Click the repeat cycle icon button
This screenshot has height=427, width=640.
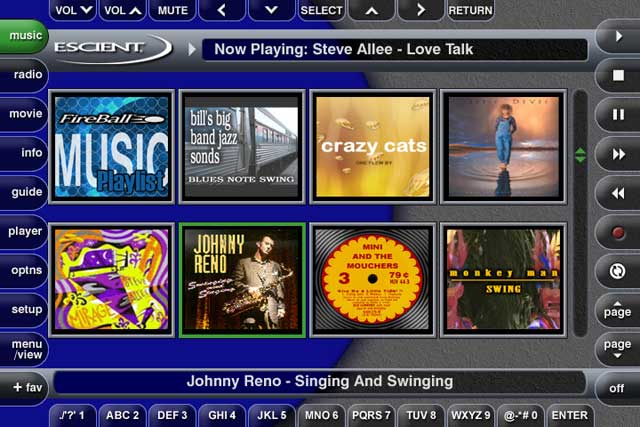pyautogui.click(x=617, y=270)
